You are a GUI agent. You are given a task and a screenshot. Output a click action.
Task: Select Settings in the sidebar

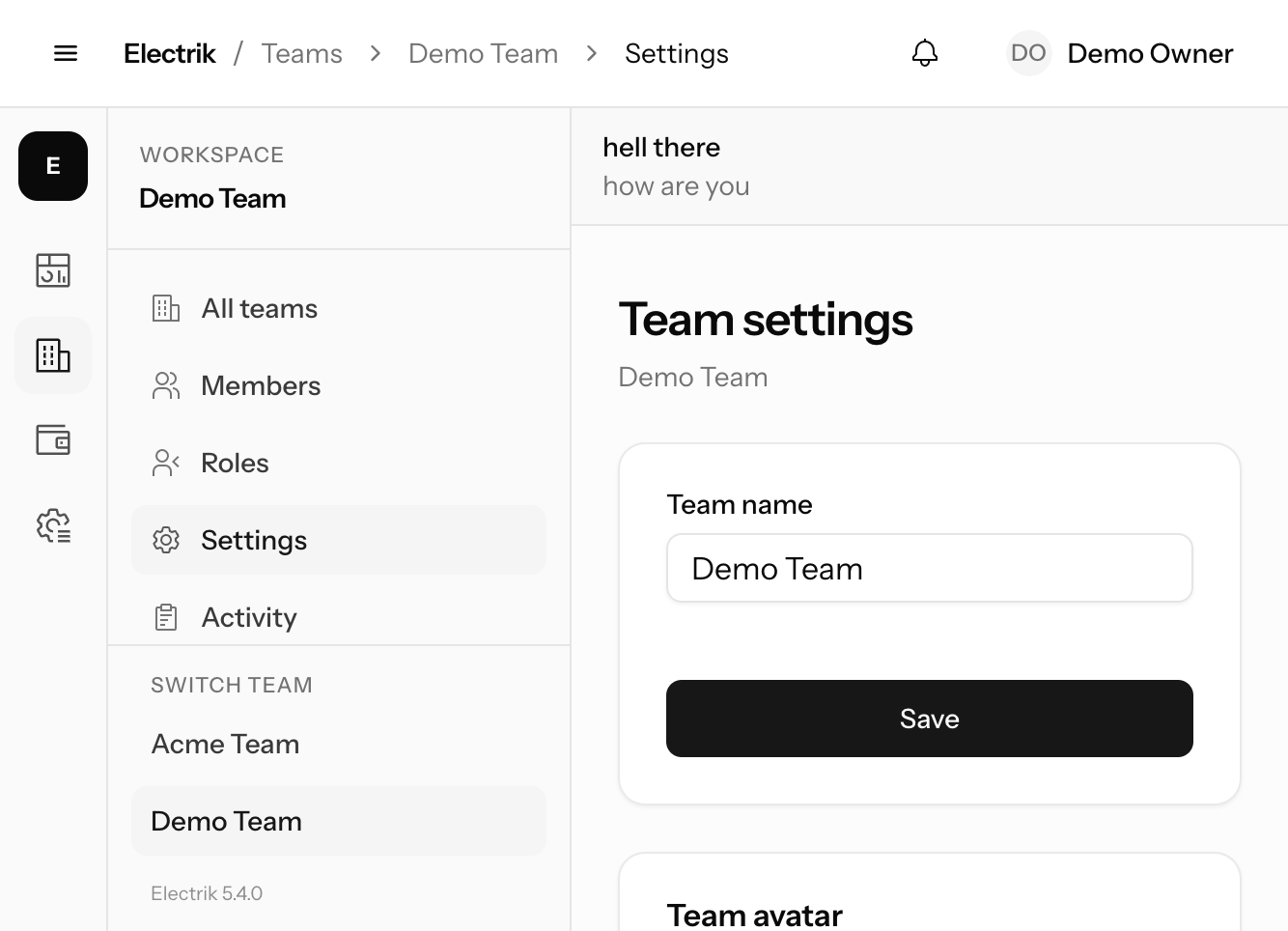coord(339,540)
